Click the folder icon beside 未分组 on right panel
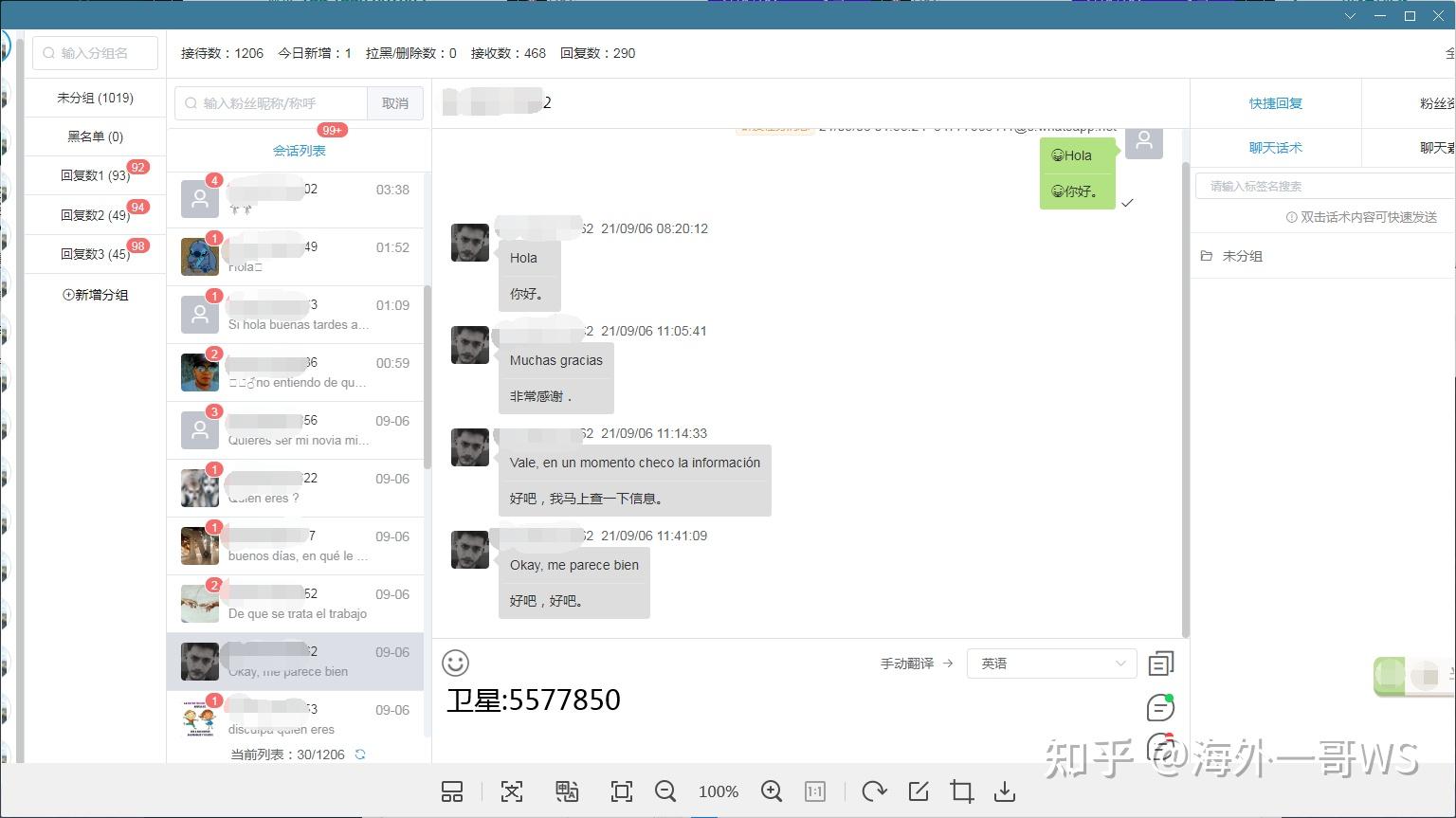 coord(1207,256)
